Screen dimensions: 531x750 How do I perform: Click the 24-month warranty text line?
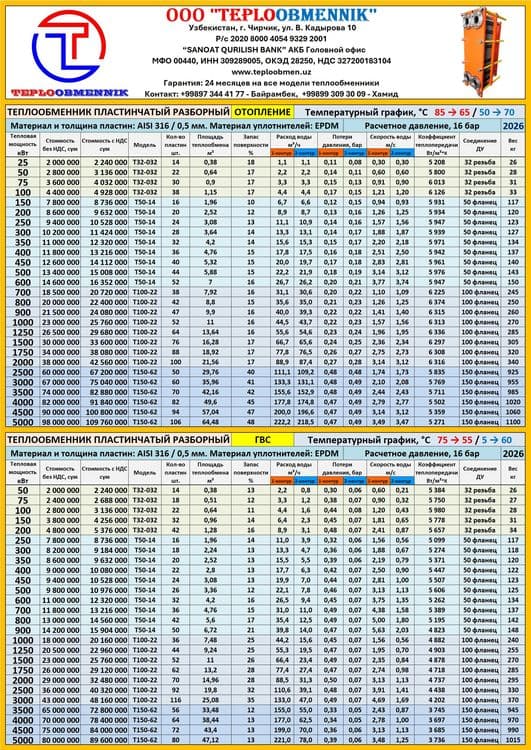[271, 83]
